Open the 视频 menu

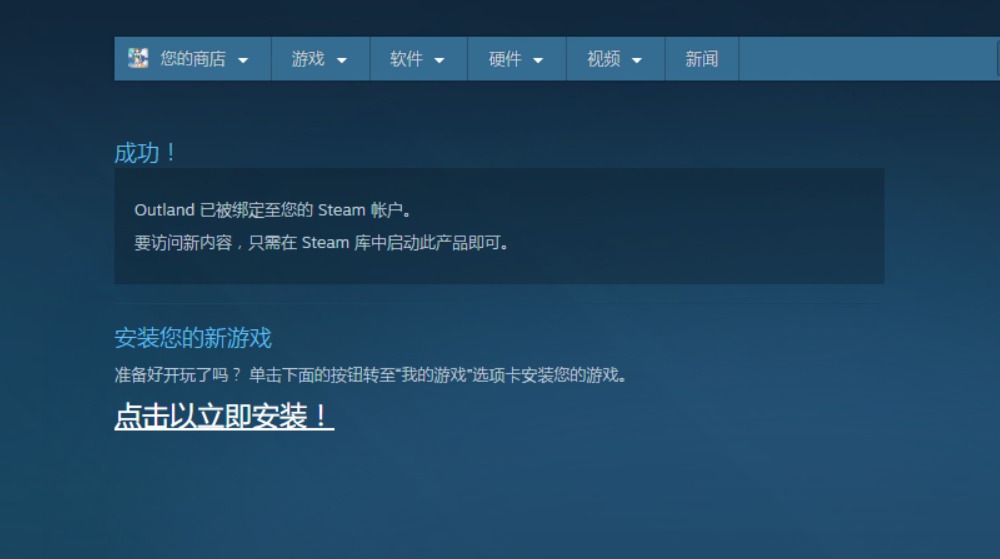615,59
